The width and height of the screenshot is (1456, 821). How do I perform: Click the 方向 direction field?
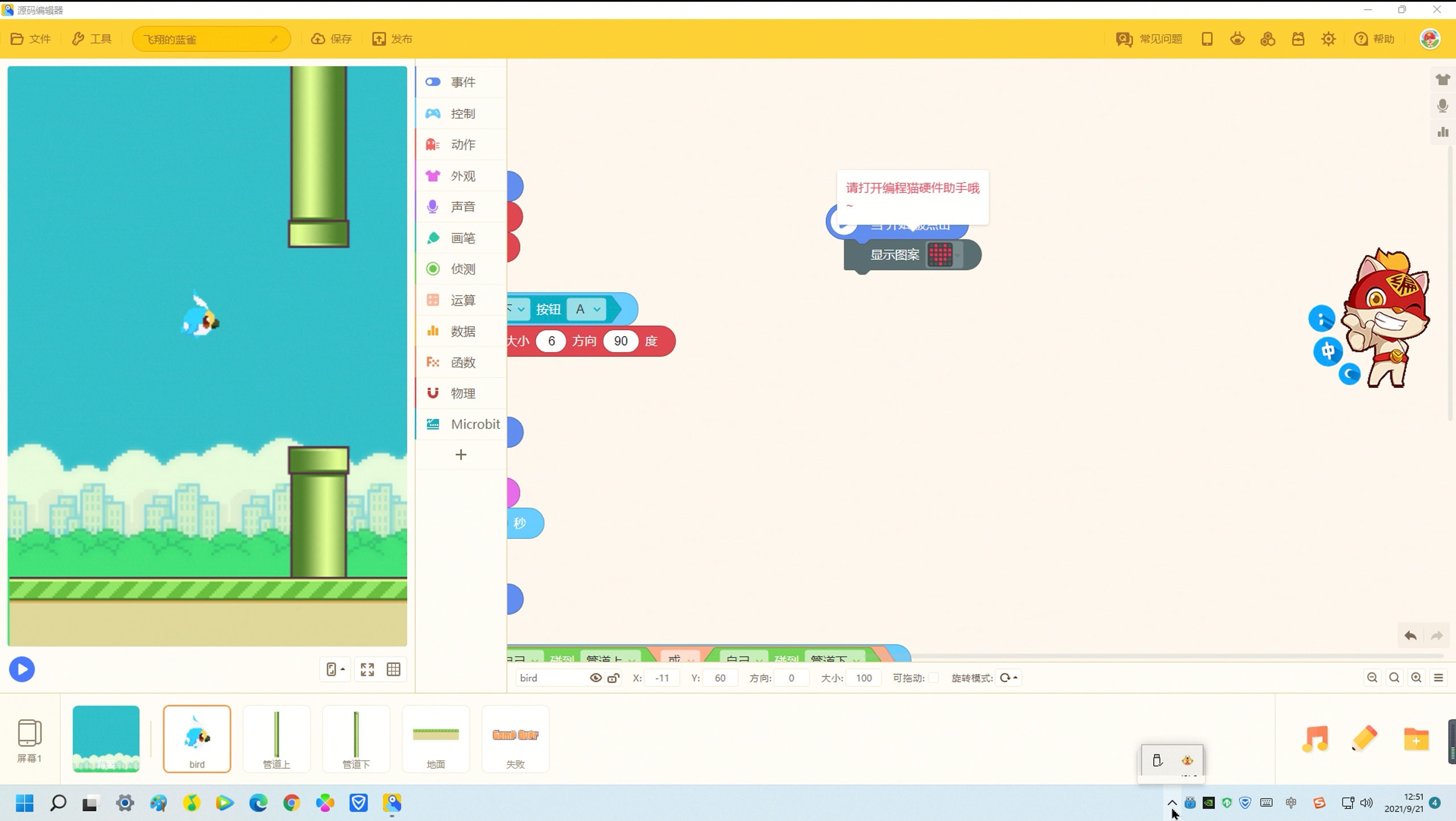pyautogui.click(x=791, y=678)
